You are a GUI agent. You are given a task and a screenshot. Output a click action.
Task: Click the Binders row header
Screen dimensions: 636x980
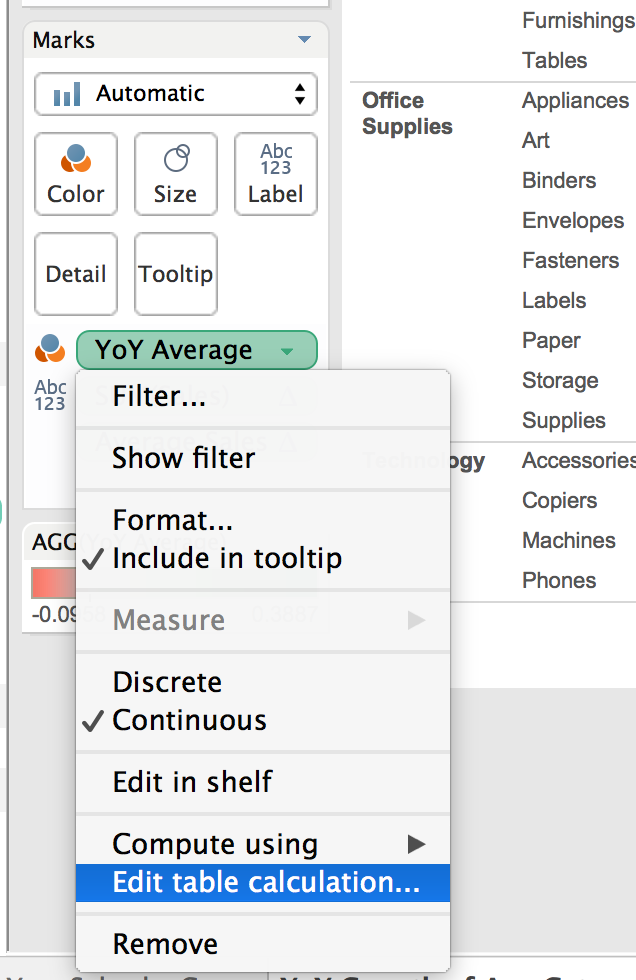click(x=559, y=181)
